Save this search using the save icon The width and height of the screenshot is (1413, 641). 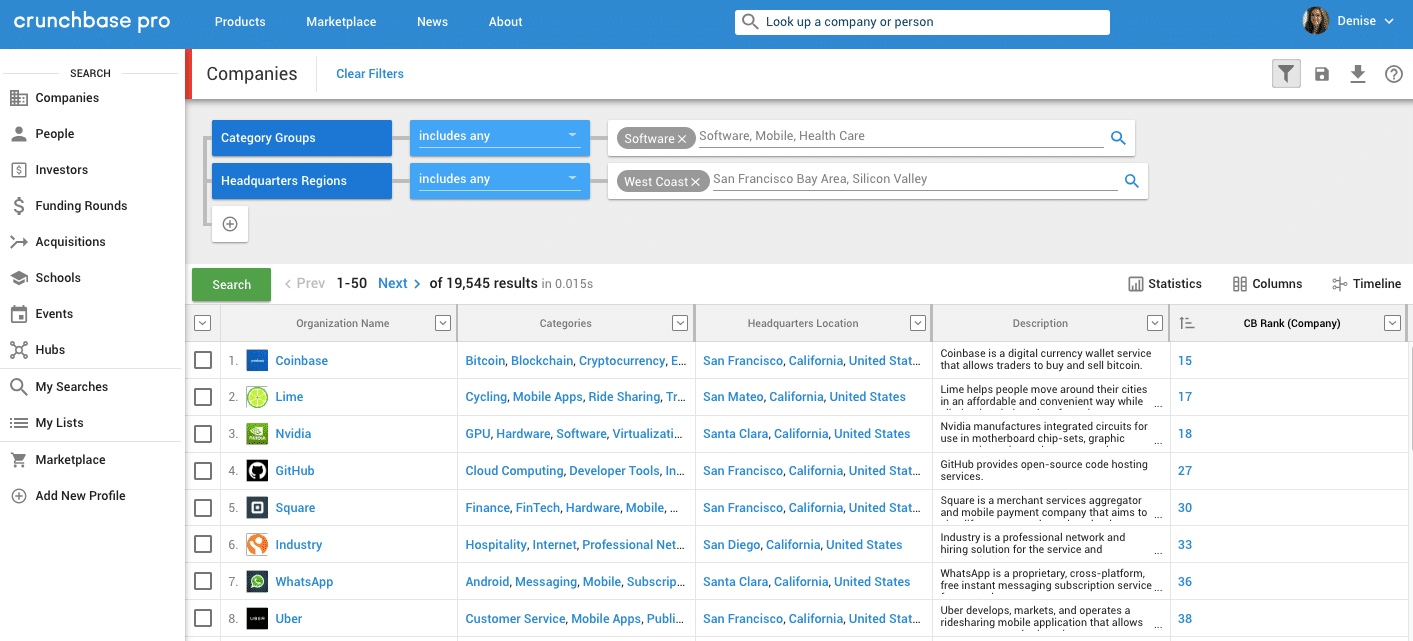click(x=1322, y=73)
